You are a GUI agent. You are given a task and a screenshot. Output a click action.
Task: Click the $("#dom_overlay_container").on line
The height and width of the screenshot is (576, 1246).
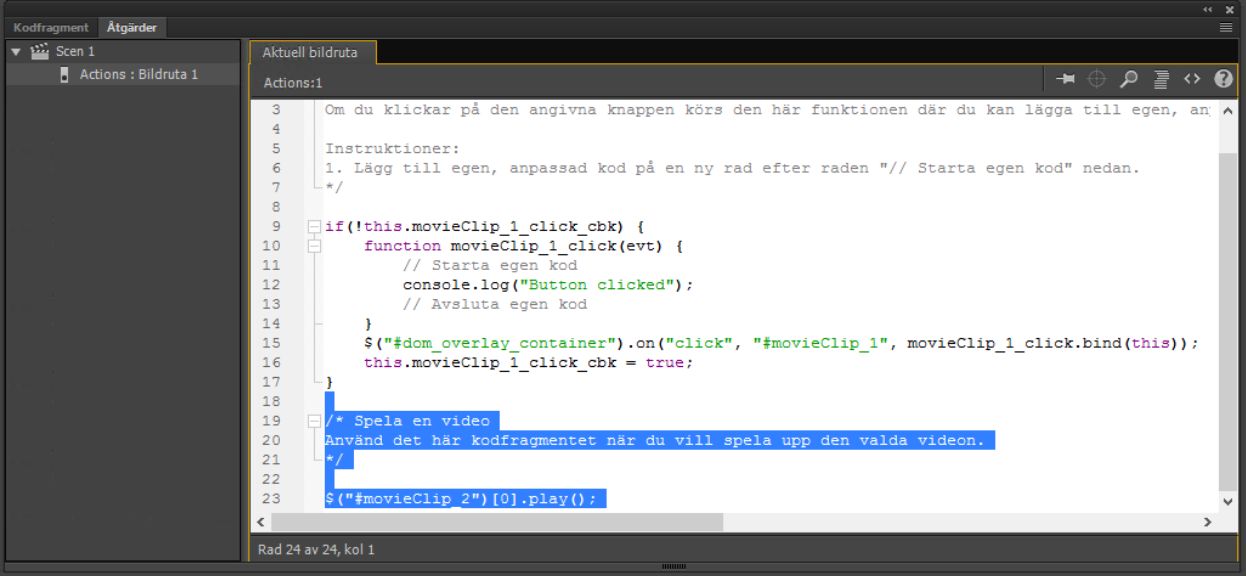click(781, 343)
